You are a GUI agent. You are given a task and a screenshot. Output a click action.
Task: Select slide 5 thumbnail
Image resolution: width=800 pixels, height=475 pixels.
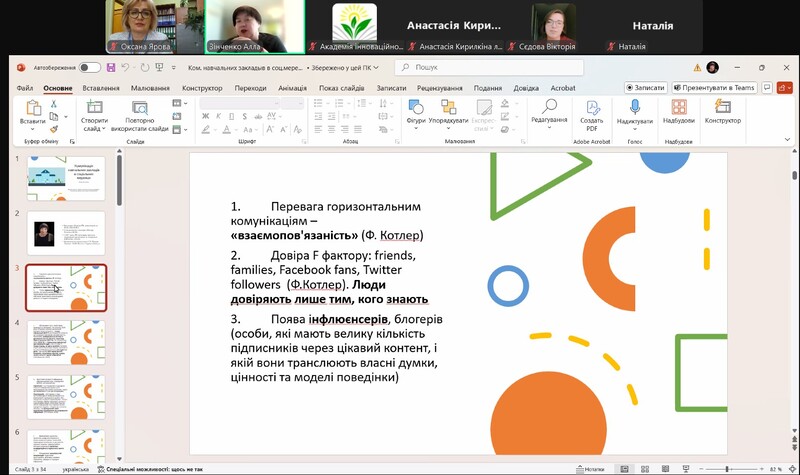[x=66, y=397]
